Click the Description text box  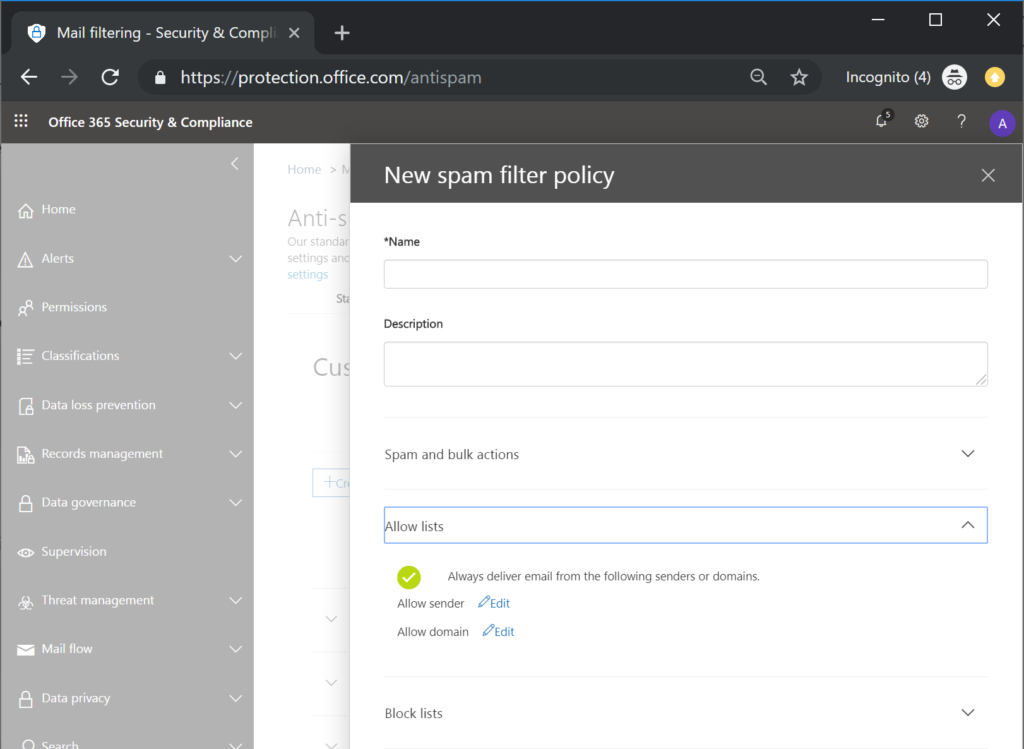[685, 364]
